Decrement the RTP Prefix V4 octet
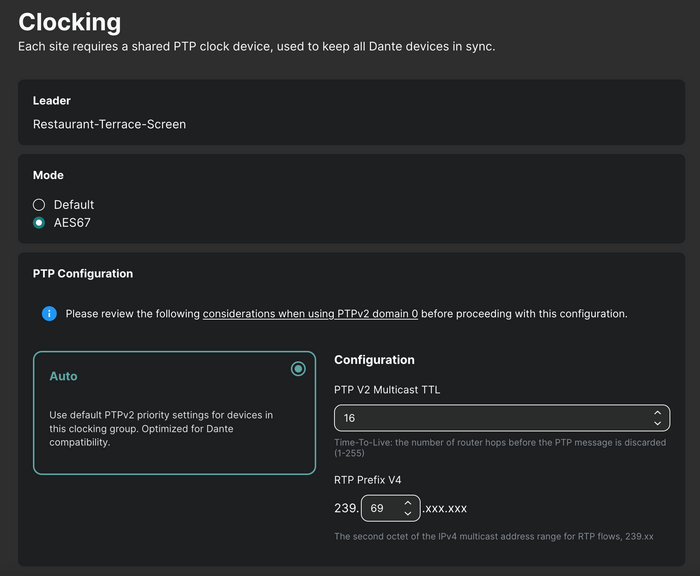This screenshot has height=576, width=700. 408,513
